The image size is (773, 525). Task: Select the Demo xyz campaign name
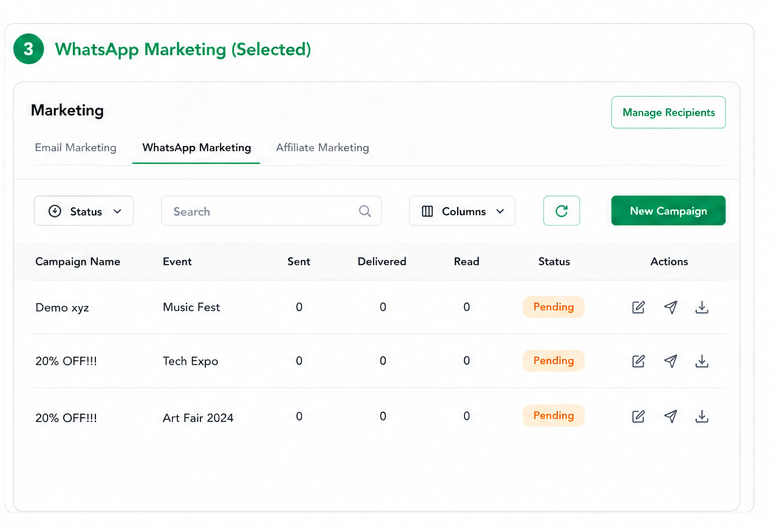pyautogui.click(x=62, y=308)
